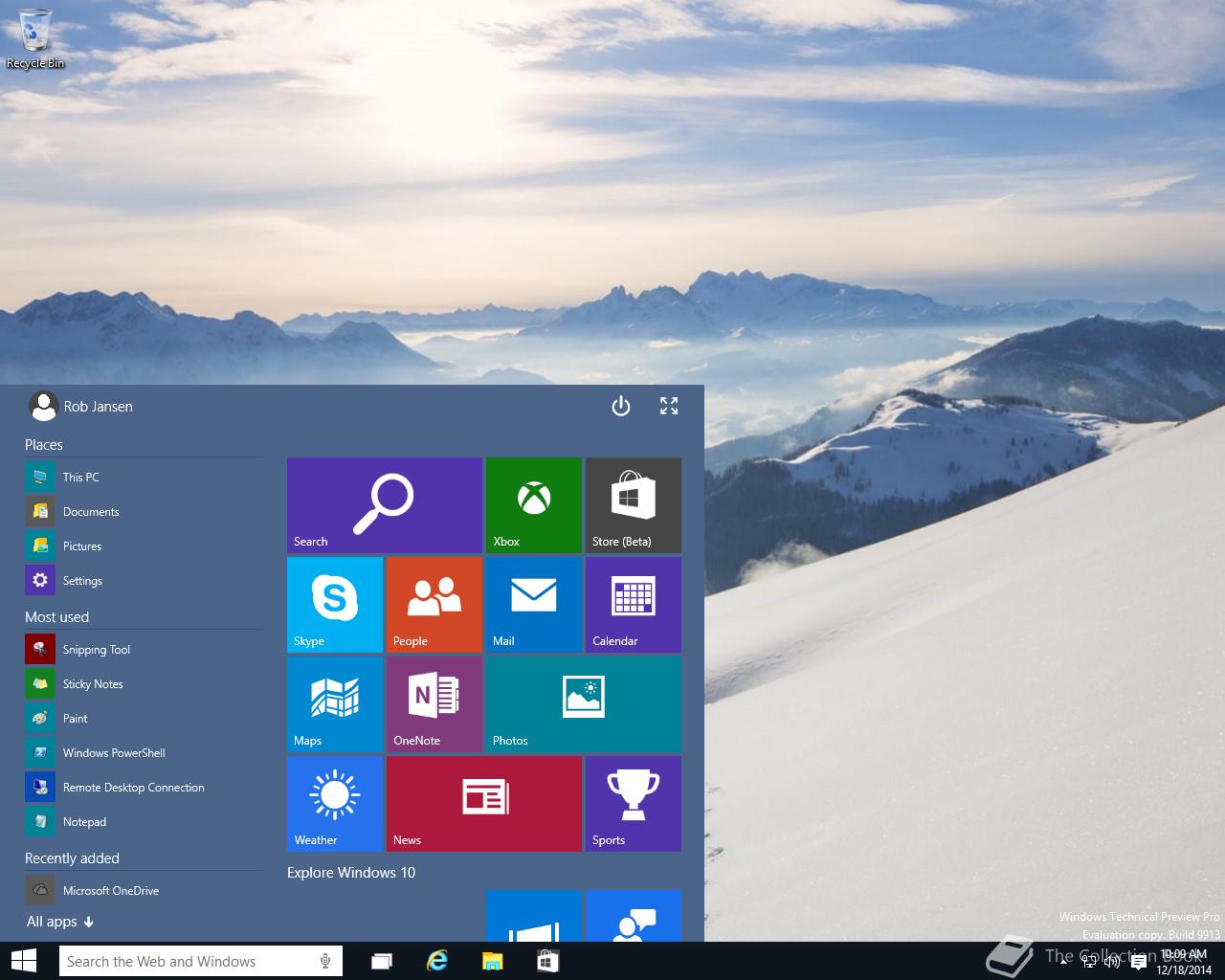1225x980 pixels.
Task: Open Task View on the taskbar
Action: click(381, 961)
